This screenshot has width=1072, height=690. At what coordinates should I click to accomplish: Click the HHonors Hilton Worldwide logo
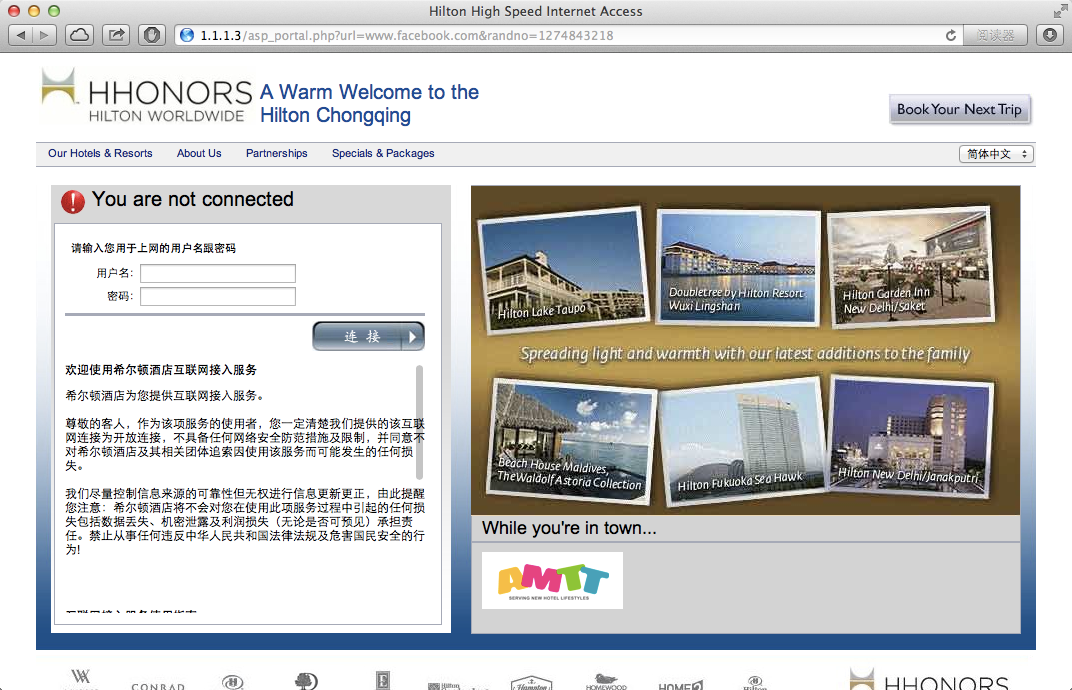point(146,98)
